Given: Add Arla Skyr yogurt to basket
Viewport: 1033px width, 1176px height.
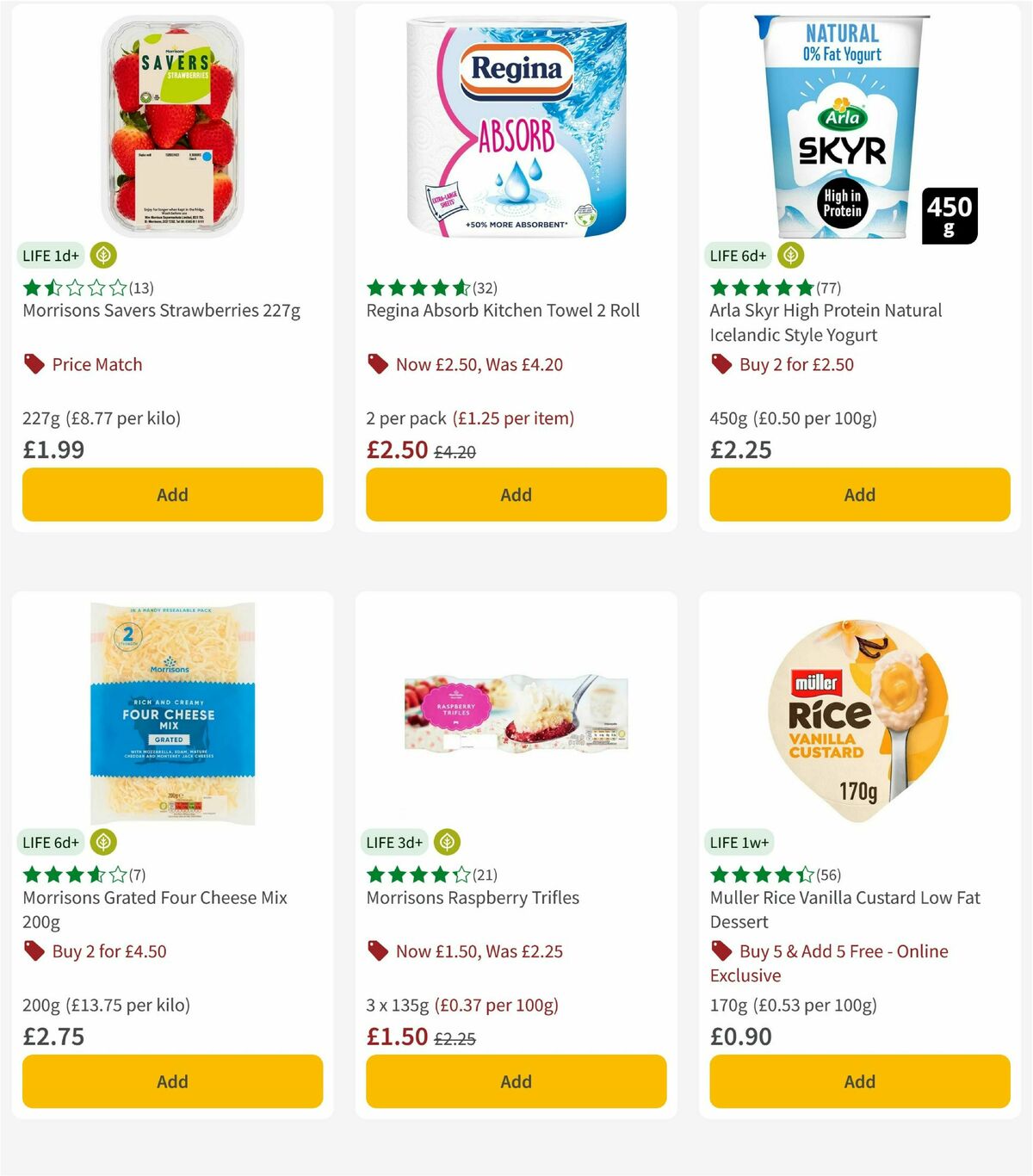Looking at the screenshot, I should tap(859, 494).
